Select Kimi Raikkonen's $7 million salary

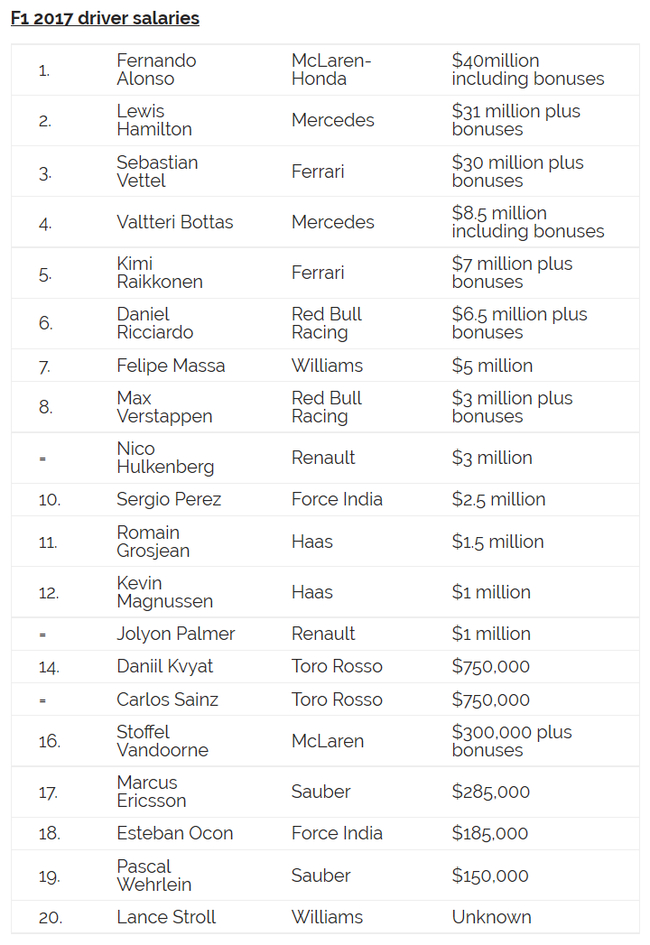click(x=512, y=273)
